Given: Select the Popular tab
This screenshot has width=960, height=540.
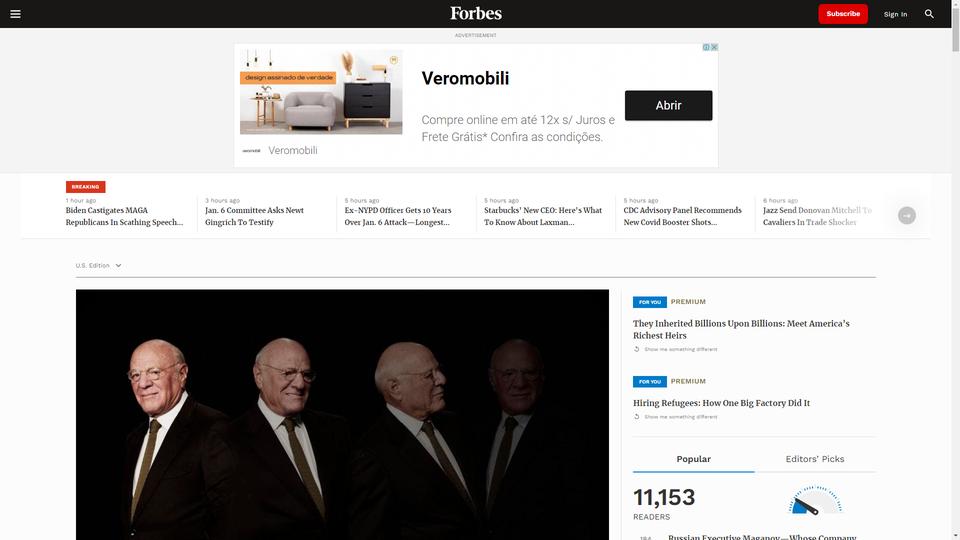Looking at the screenshot, I should pos(694,459).
